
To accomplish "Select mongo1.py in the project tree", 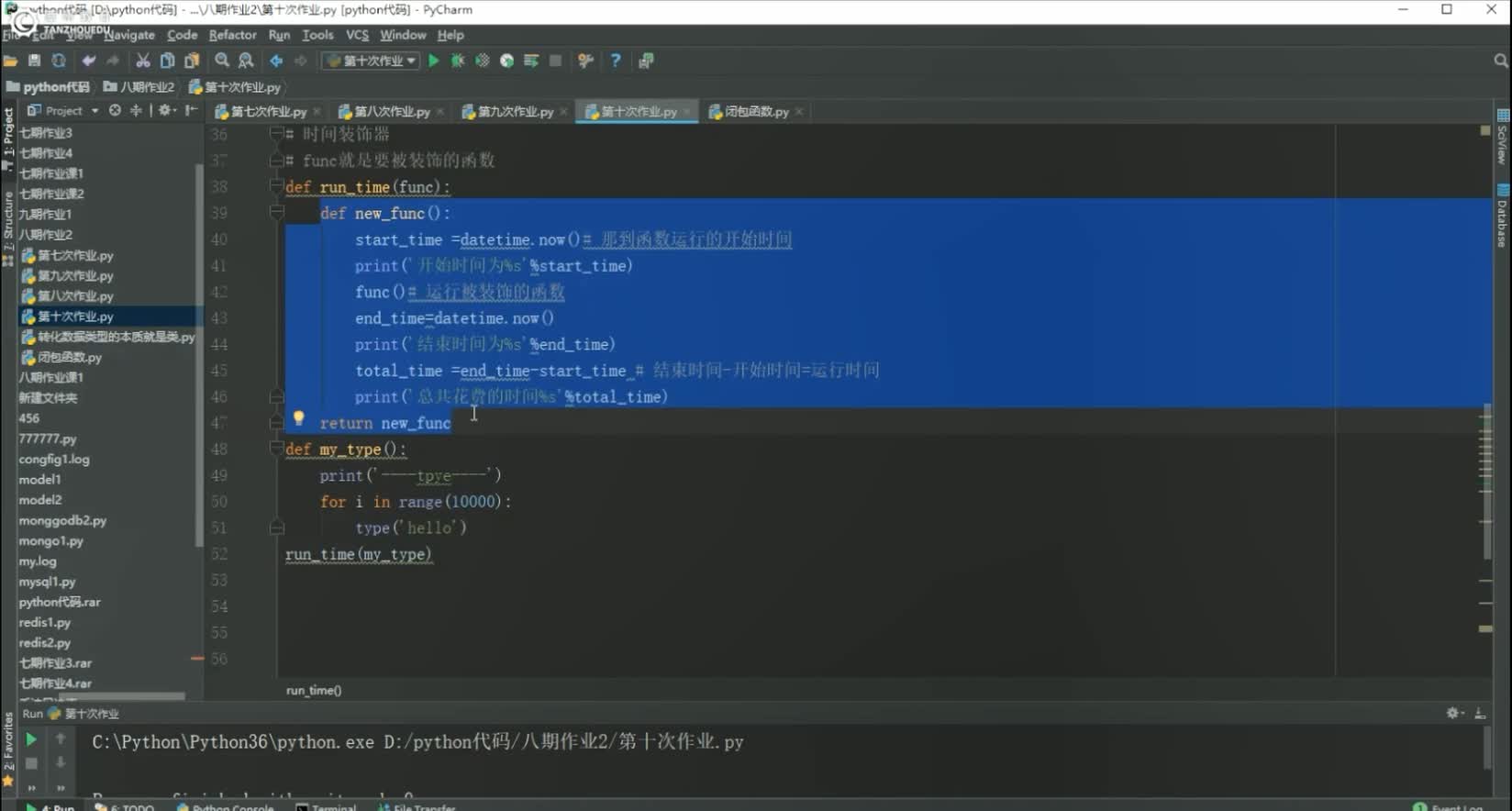I will tap(51, 540).
